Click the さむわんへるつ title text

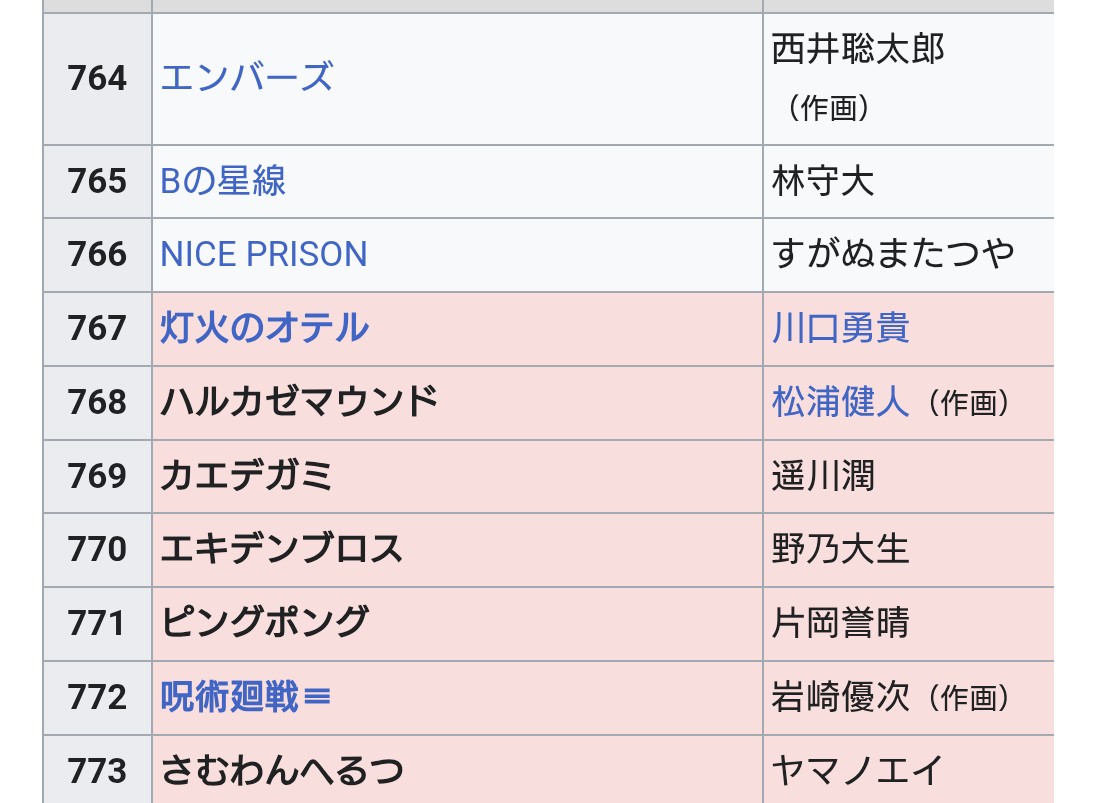point(282,771)
